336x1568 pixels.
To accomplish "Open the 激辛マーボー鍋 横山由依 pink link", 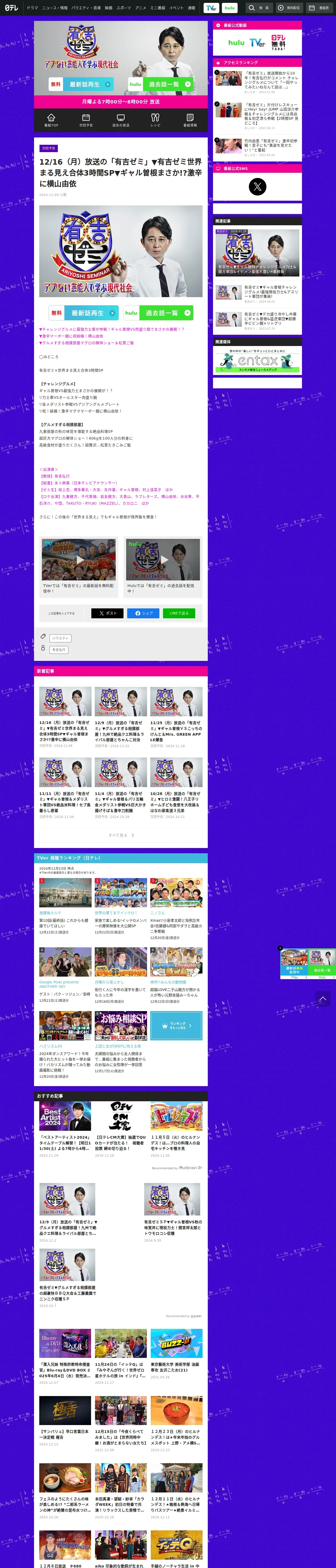I will click(x=71, y=336).
